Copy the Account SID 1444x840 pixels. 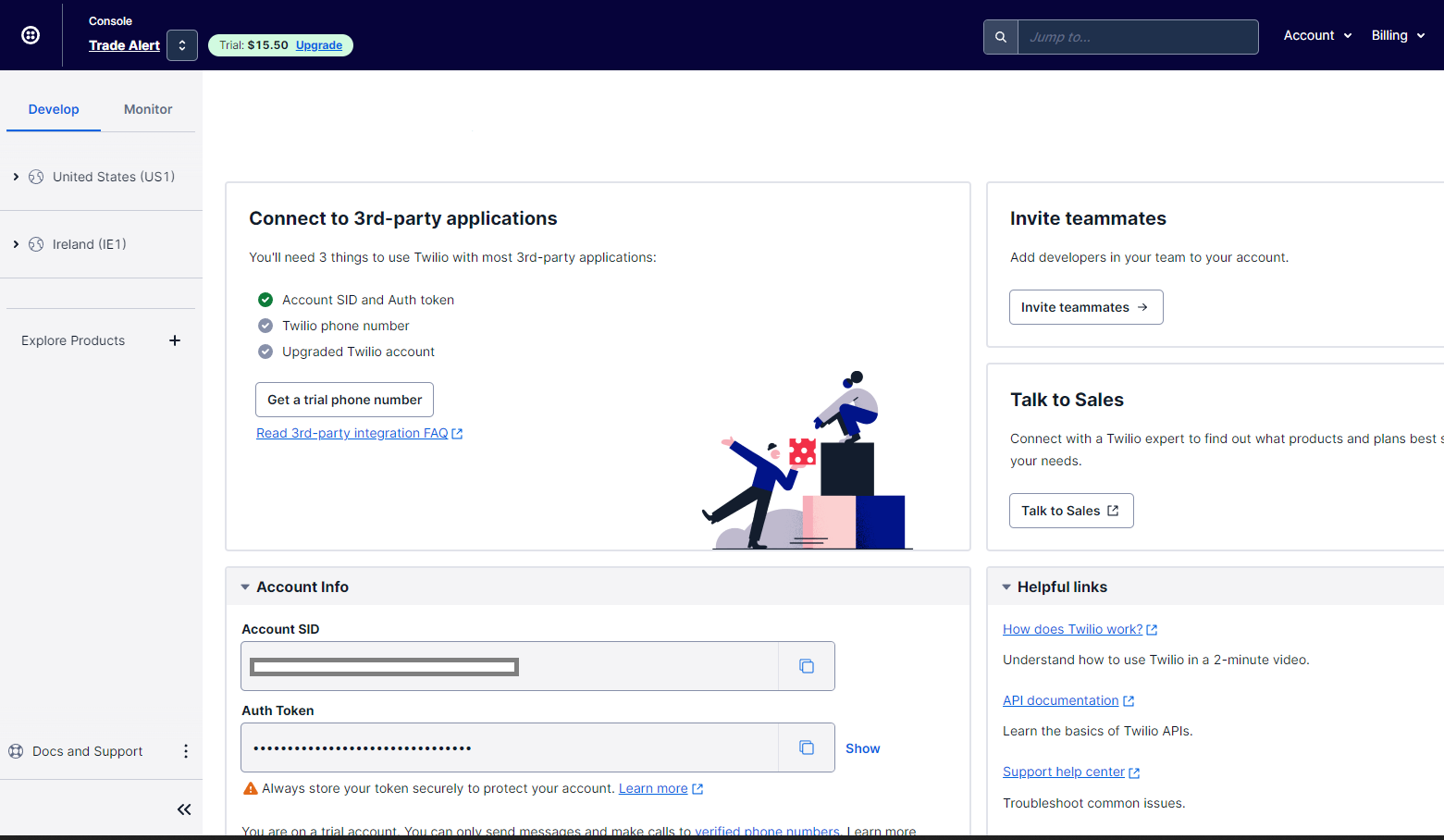[x=807, y=666]
